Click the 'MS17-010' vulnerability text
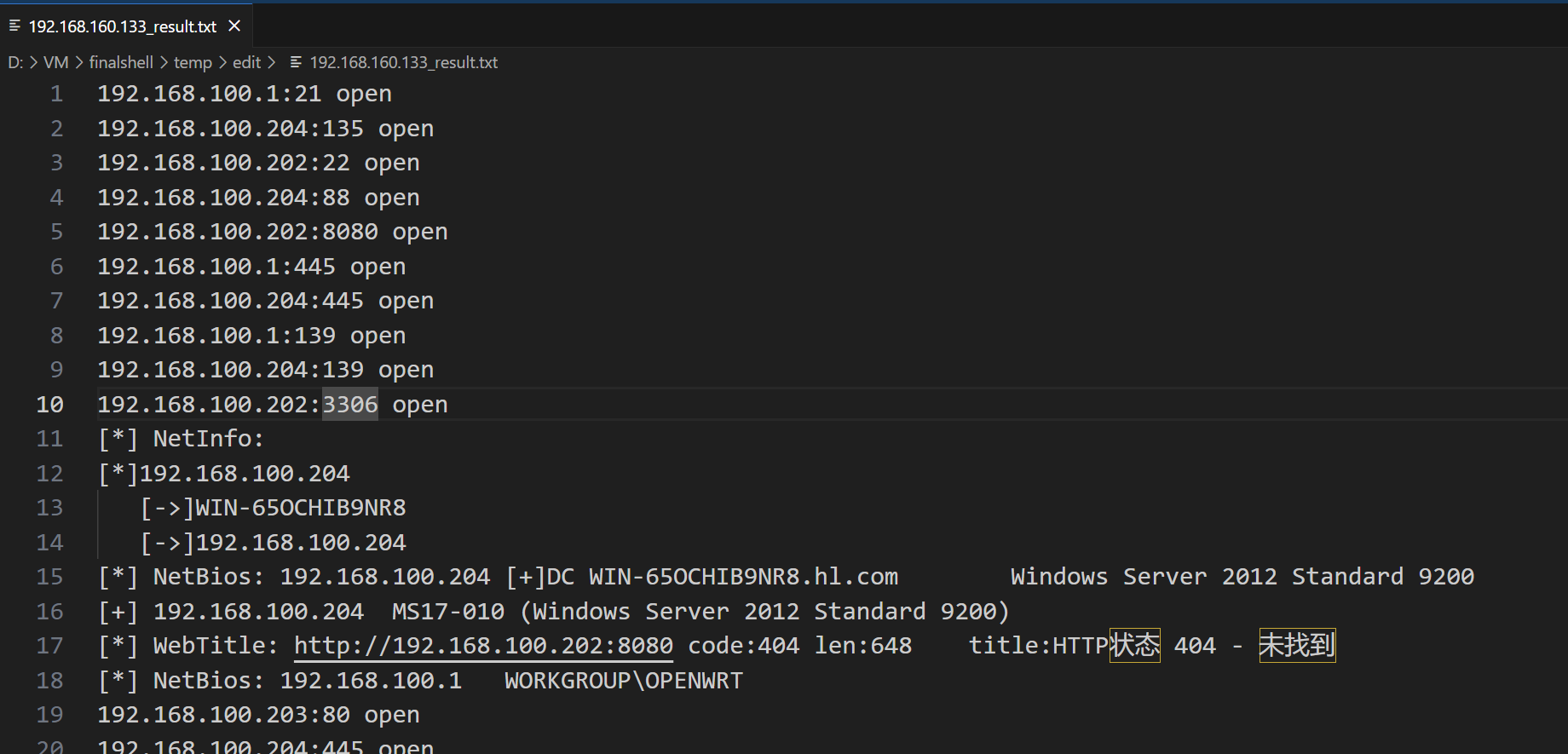The width and height of the screenshot is (1568, 754). point(448,612)
